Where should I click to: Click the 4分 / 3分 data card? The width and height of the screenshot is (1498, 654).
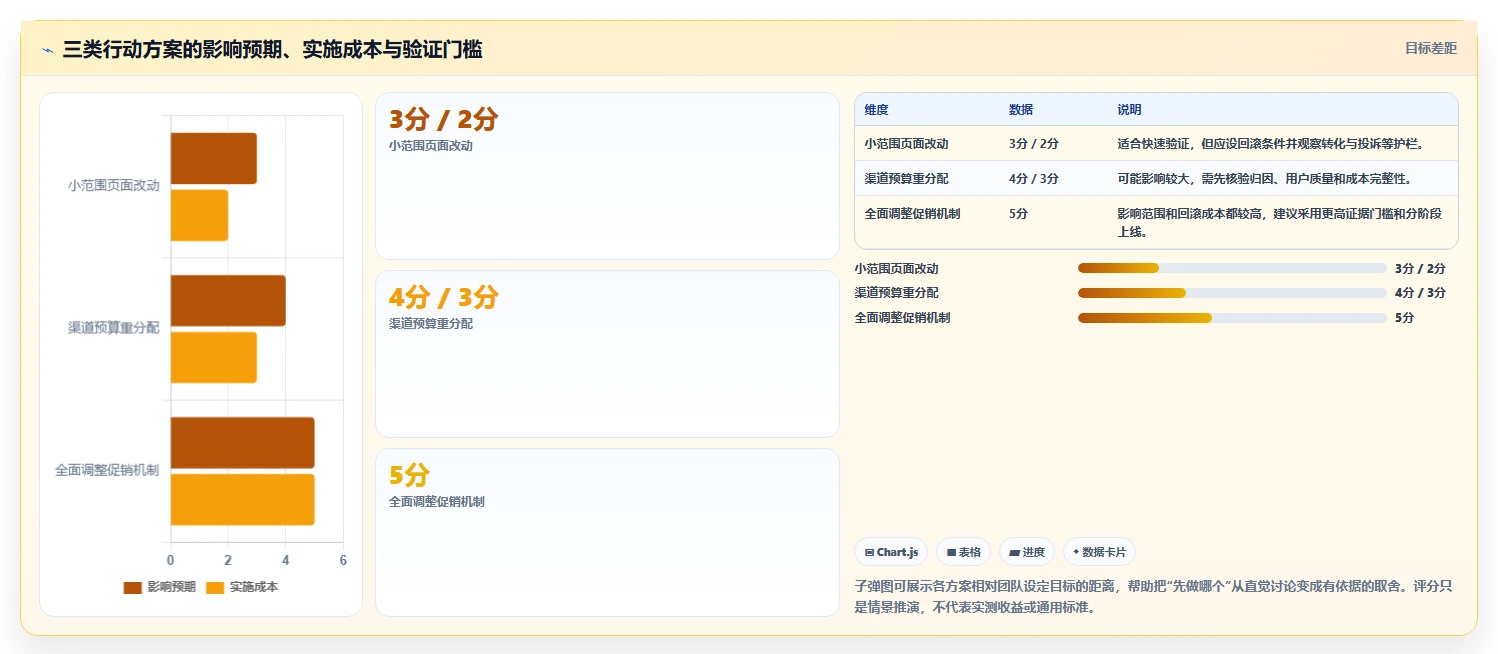(607, 354)
